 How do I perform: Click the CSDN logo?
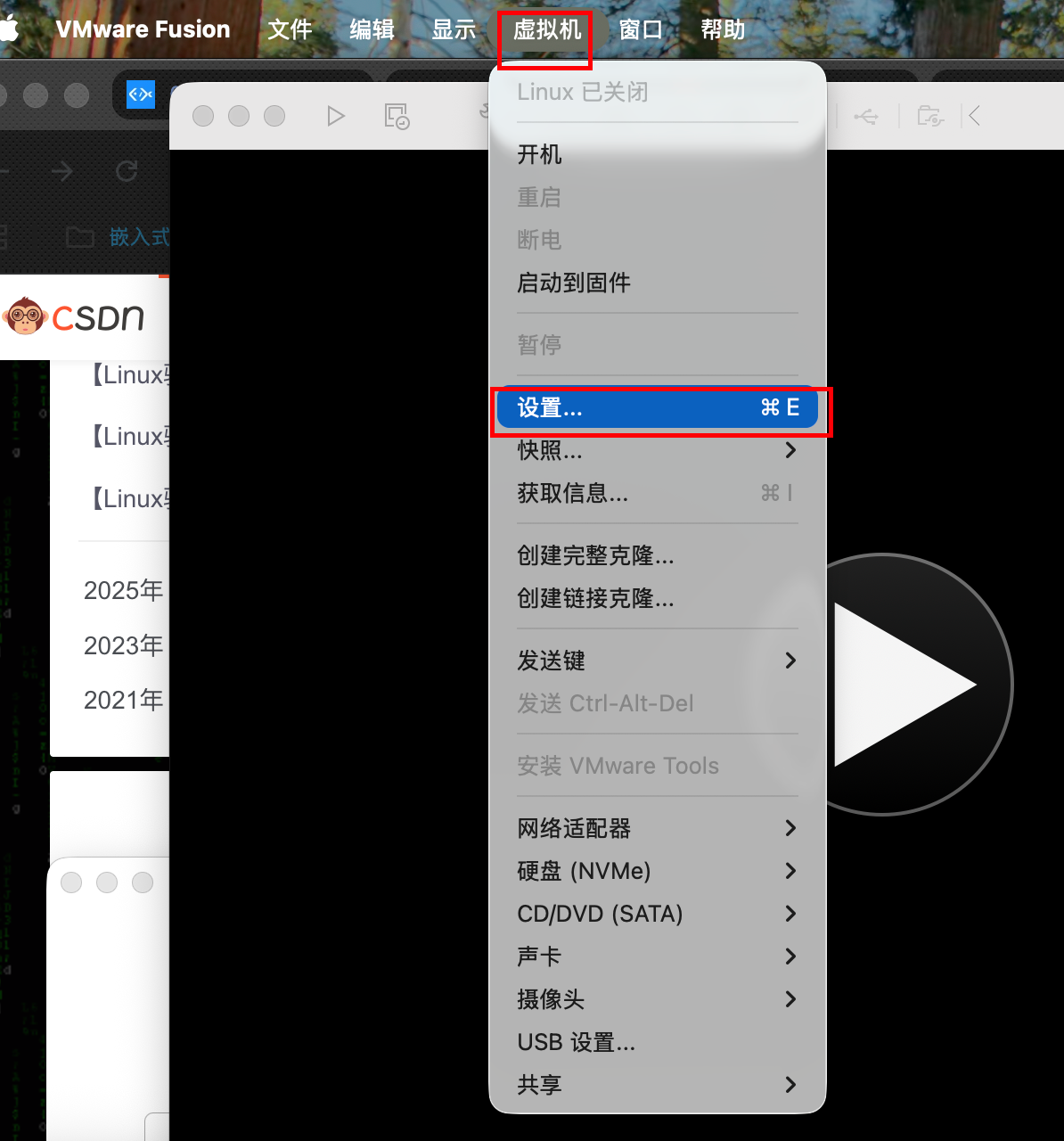[x=73, y=316]
